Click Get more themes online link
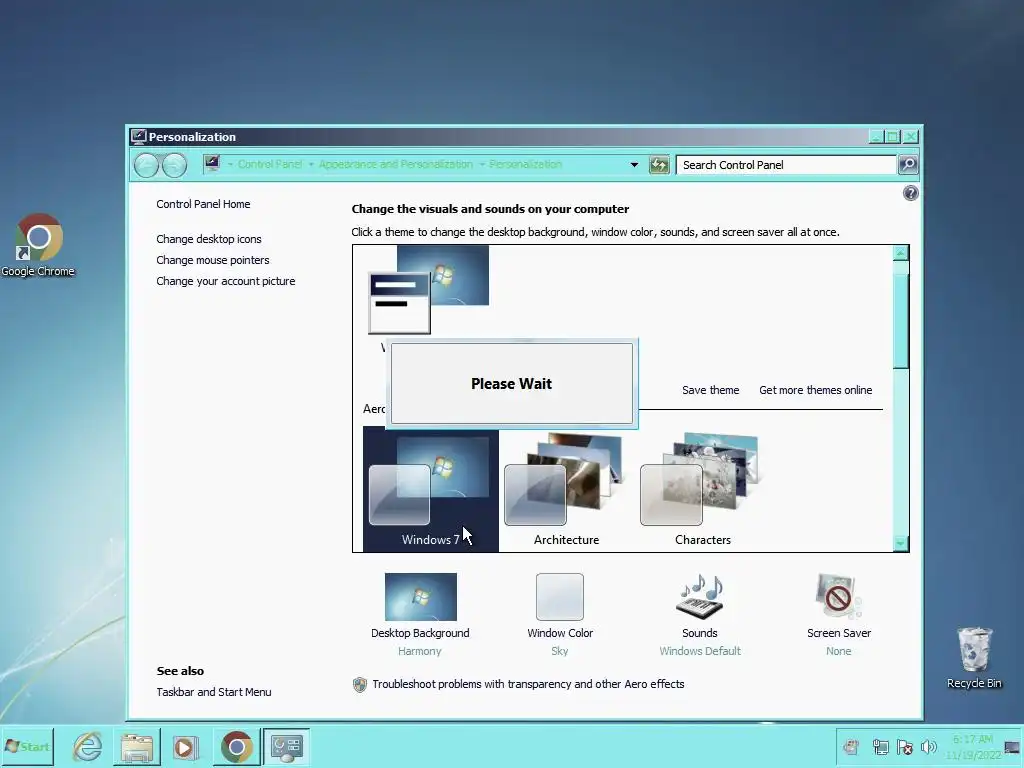 pyautogui.click(x=815, y=390)
